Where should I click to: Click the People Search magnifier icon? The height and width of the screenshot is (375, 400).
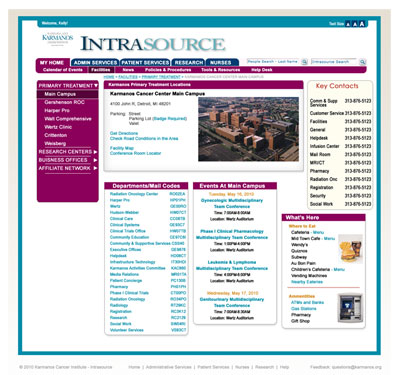(x=304, y=62)
